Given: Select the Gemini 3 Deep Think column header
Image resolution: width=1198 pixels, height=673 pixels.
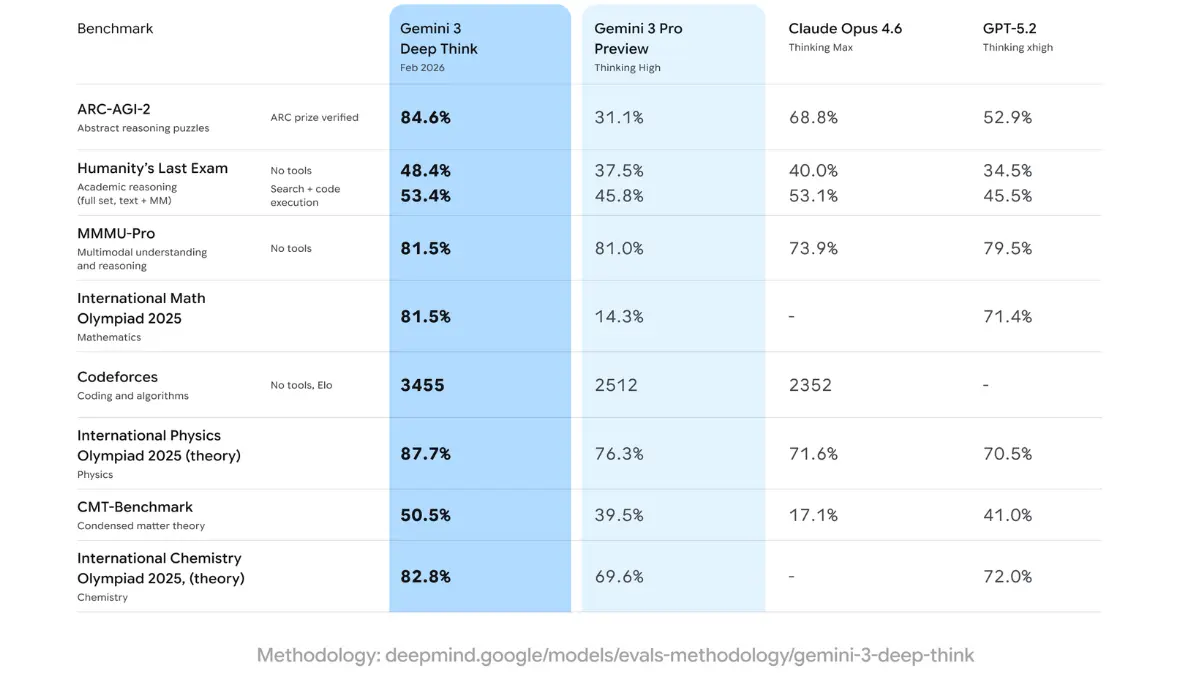Looking at the screenshot, I should tap(439, 39).
